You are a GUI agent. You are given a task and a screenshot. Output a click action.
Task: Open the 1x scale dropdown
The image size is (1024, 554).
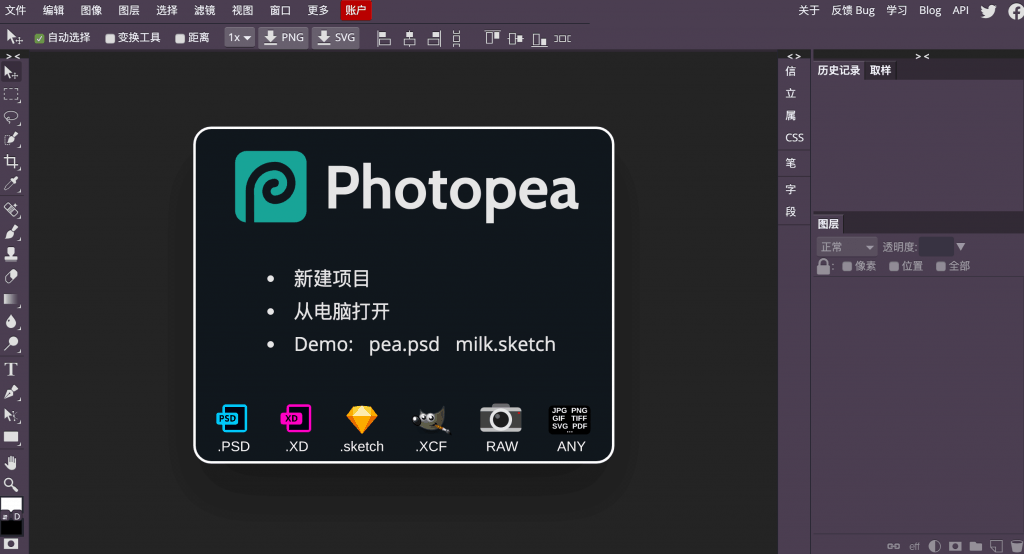239,38
